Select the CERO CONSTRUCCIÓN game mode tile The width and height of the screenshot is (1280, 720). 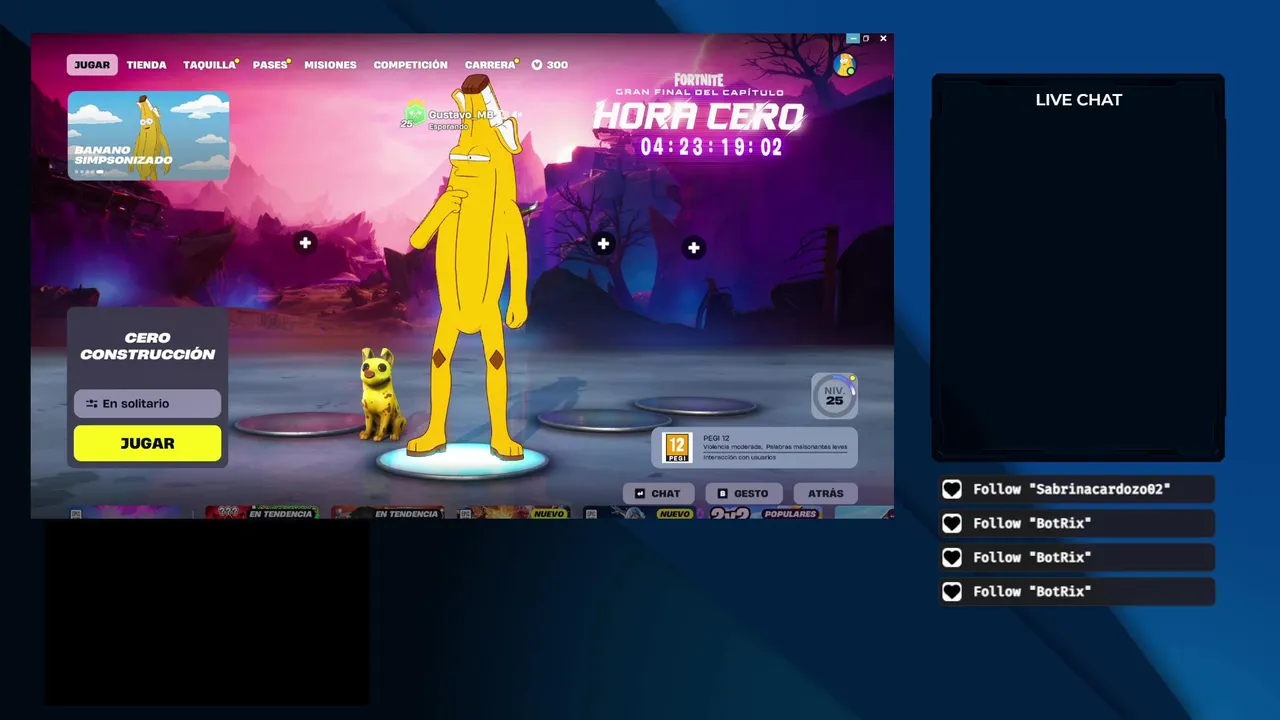[x=147, y=346]
